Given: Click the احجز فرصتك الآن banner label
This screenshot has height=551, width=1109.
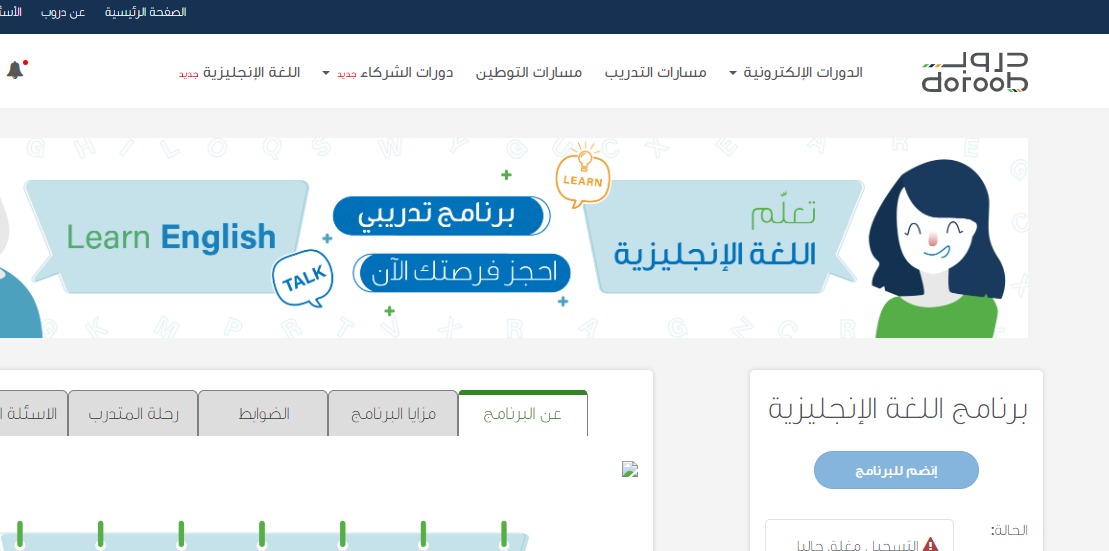Looking at the screenshot, I should [463, 270].
